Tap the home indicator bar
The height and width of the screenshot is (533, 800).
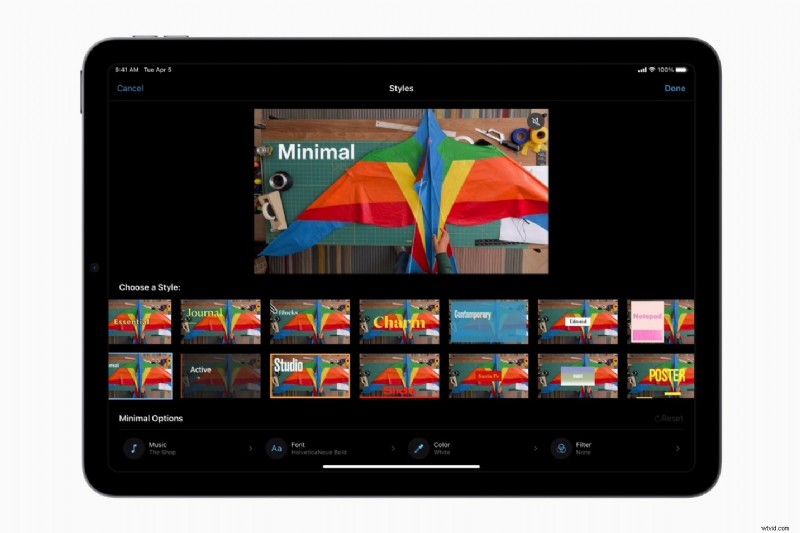pos(401,466)
